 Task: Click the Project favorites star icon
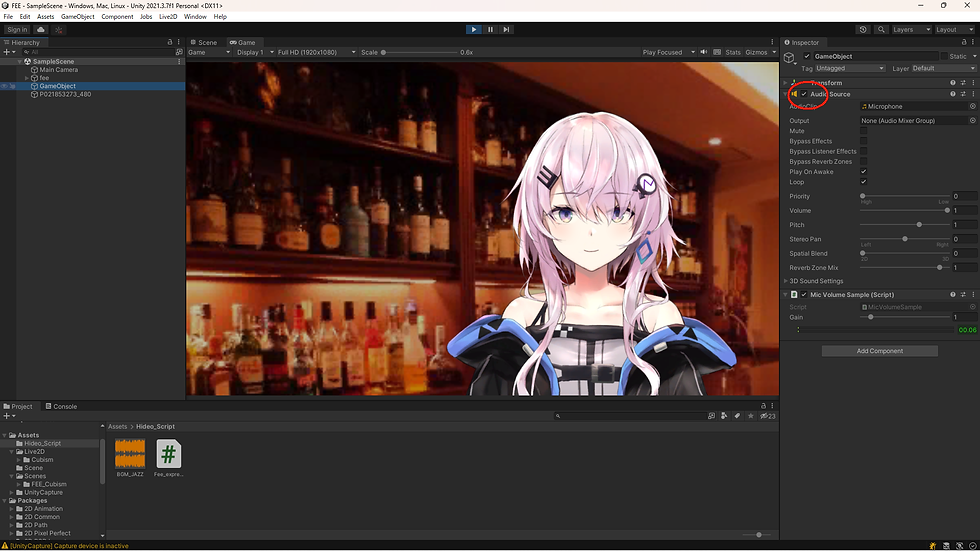pos(751,415)
